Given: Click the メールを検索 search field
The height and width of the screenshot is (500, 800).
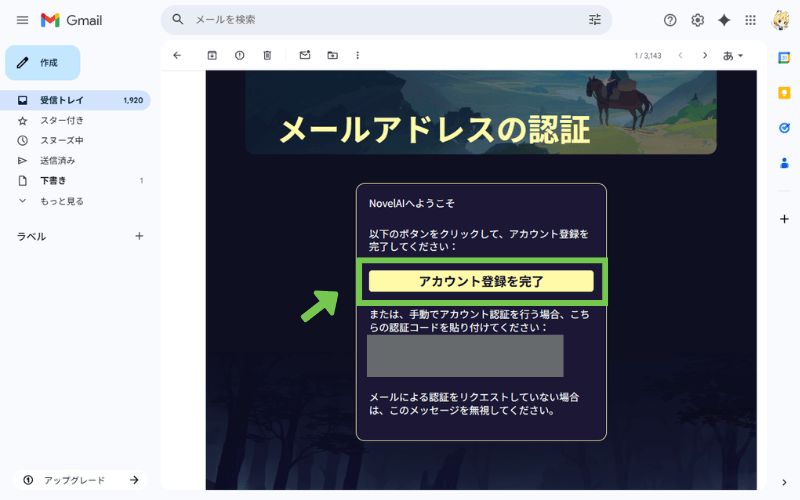Looking at the screenshot, I should [386, 20].
